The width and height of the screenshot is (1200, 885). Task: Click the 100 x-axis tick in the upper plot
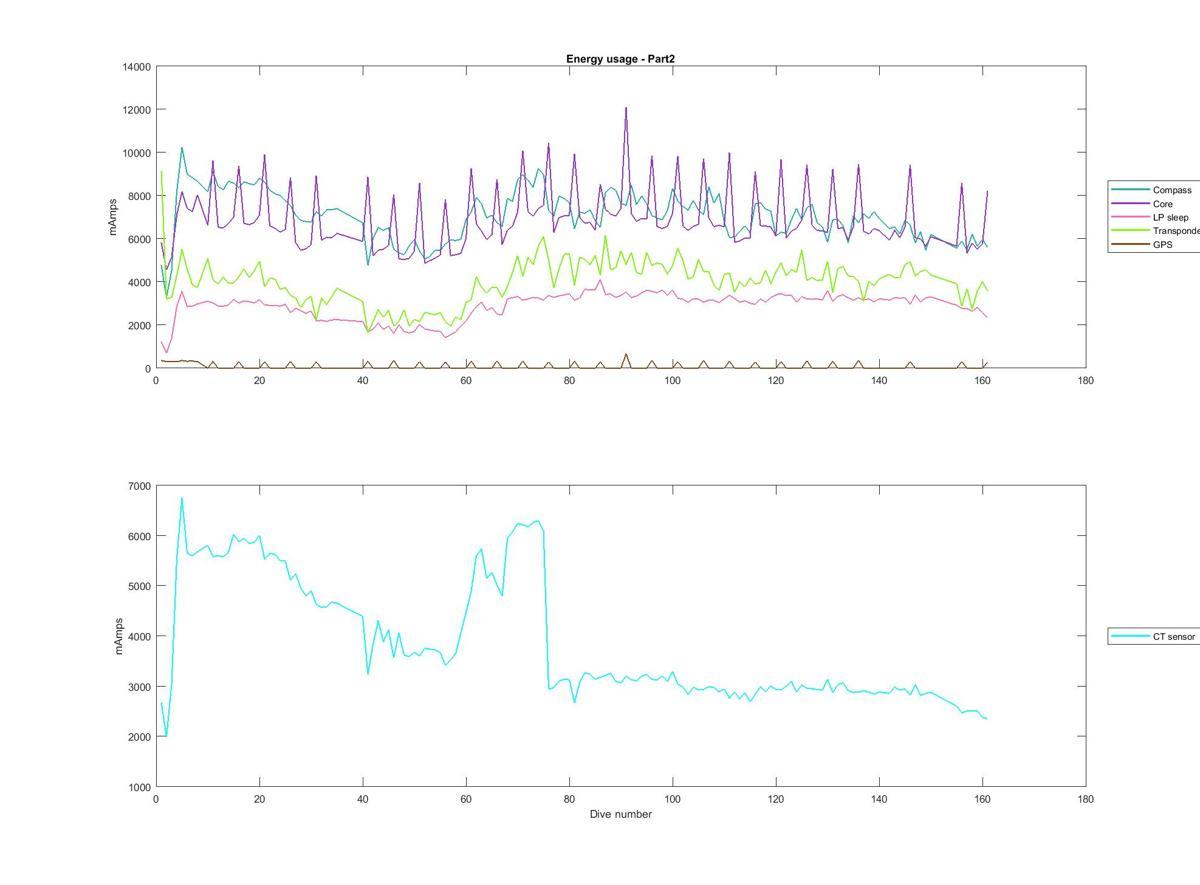673,380
